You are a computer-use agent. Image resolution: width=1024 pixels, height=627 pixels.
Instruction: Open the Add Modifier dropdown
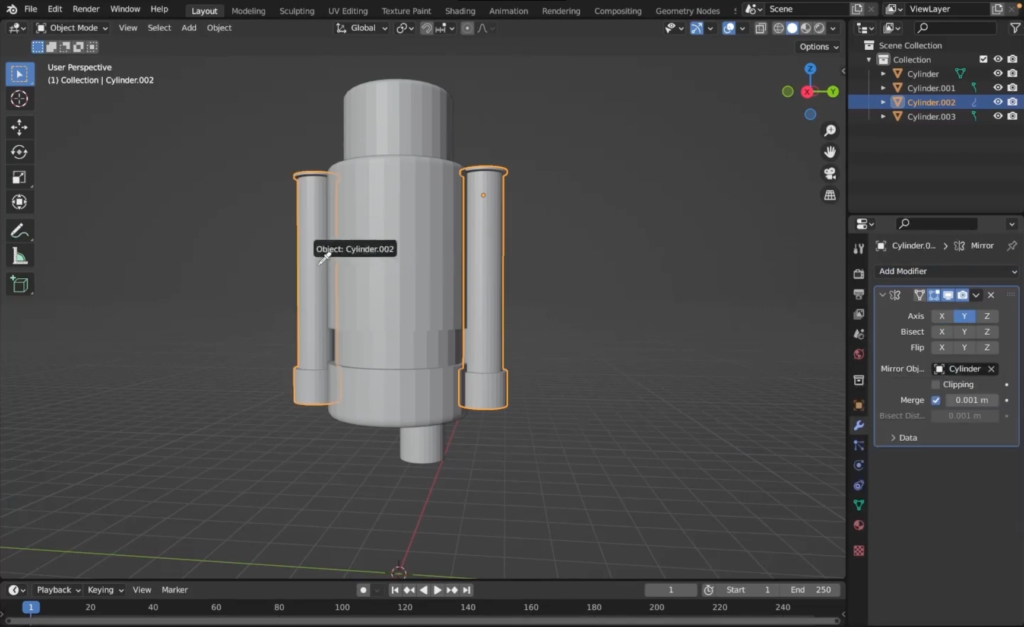point(946,271)
